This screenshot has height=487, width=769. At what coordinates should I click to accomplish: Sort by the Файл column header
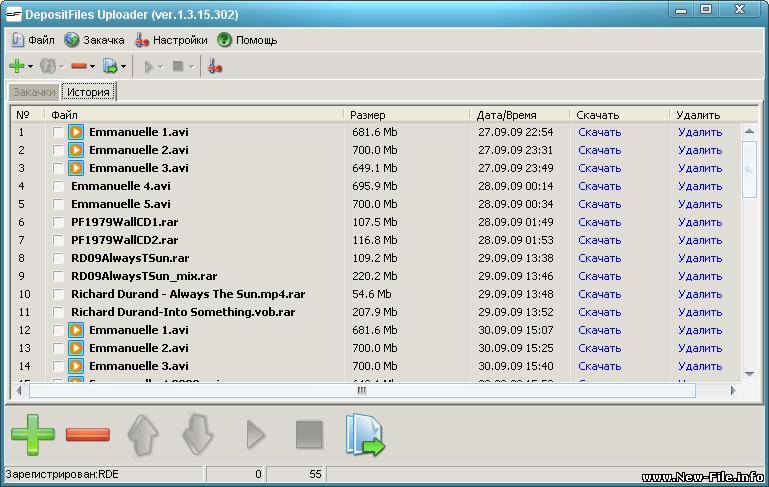point(195,115)
